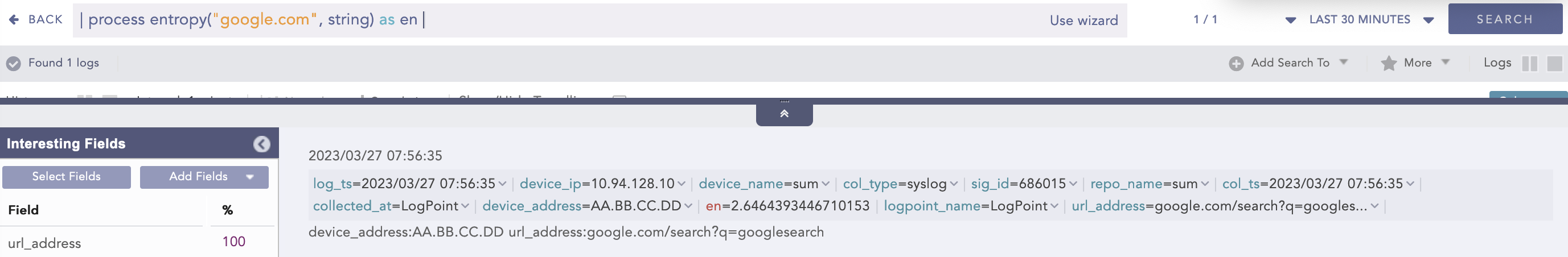
Task: Switch to the single pane logs view
Action: tap(1554, 63)
